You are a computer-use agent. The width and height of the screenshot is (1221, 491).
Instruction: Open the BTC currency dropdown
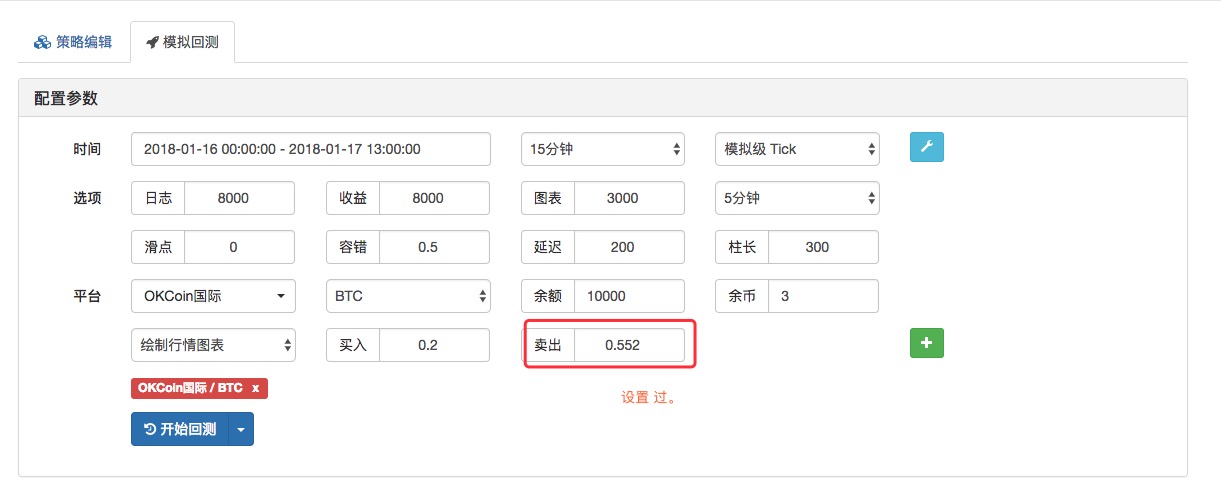point(408,296)
